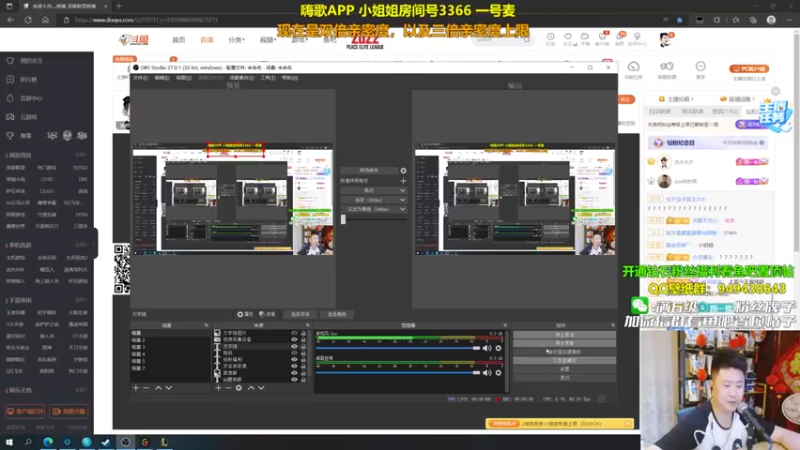This screenshot has width=800, height=450.
Task: Click 选择颜色 select color button
Action: click(x=337, y=314)
